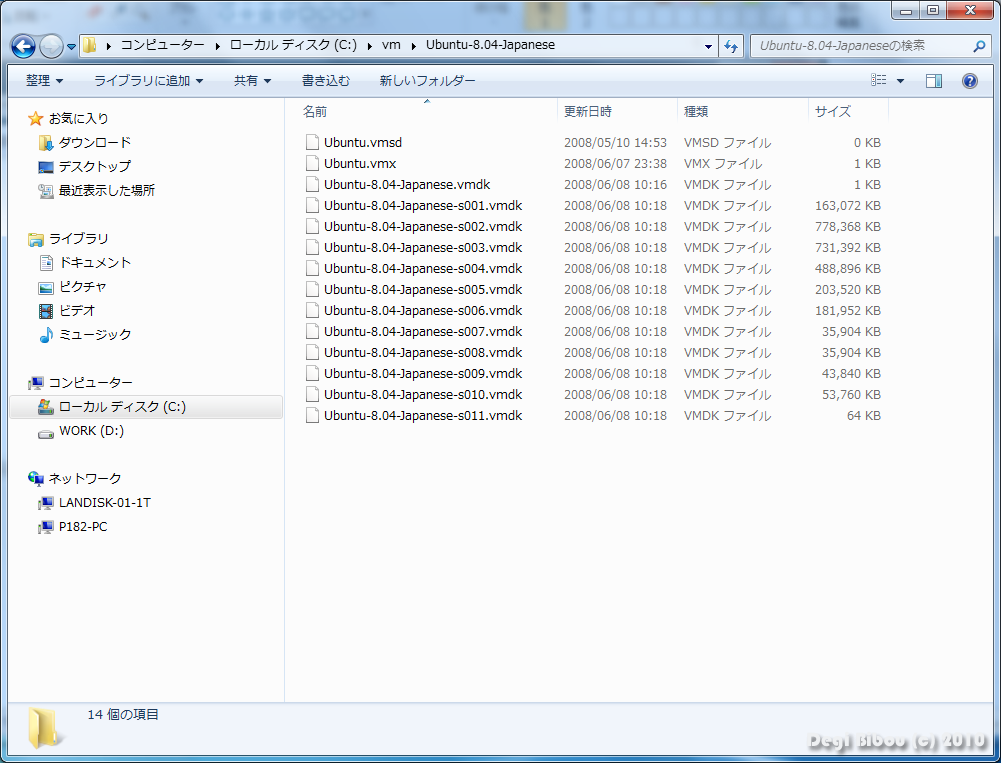Screen dimensions: 1001x763
Task: Select ライブラリ in the navigation pane
Action: 79,239
